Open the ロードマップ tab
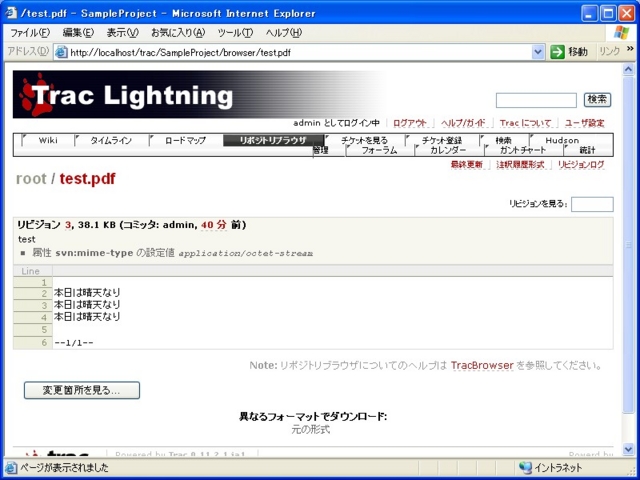640x480 pixels. 185,140
